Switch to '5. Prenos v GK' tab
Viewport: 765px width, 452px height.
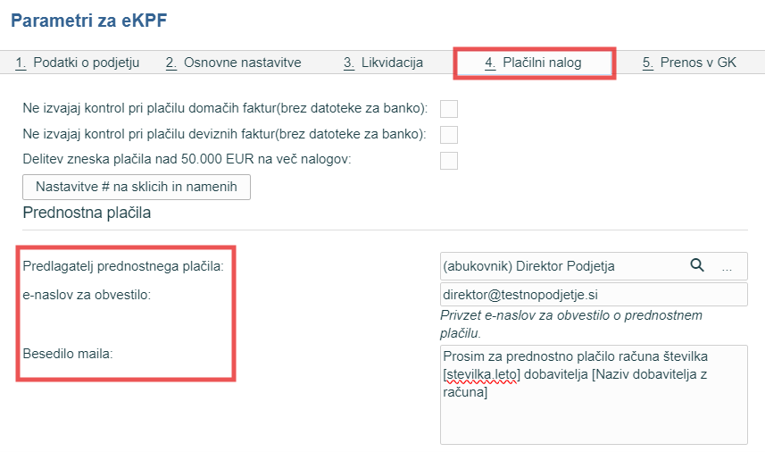[689, 62]
